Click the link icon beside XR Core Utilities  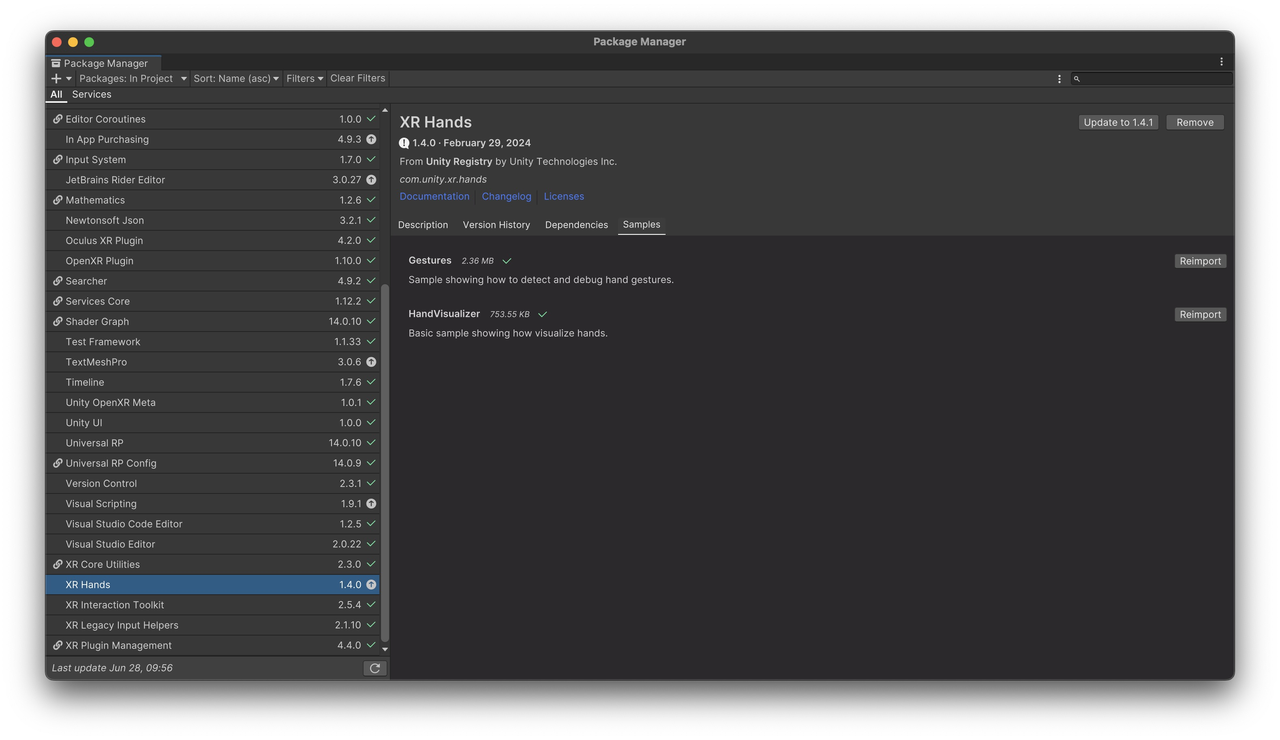point(57,564)
